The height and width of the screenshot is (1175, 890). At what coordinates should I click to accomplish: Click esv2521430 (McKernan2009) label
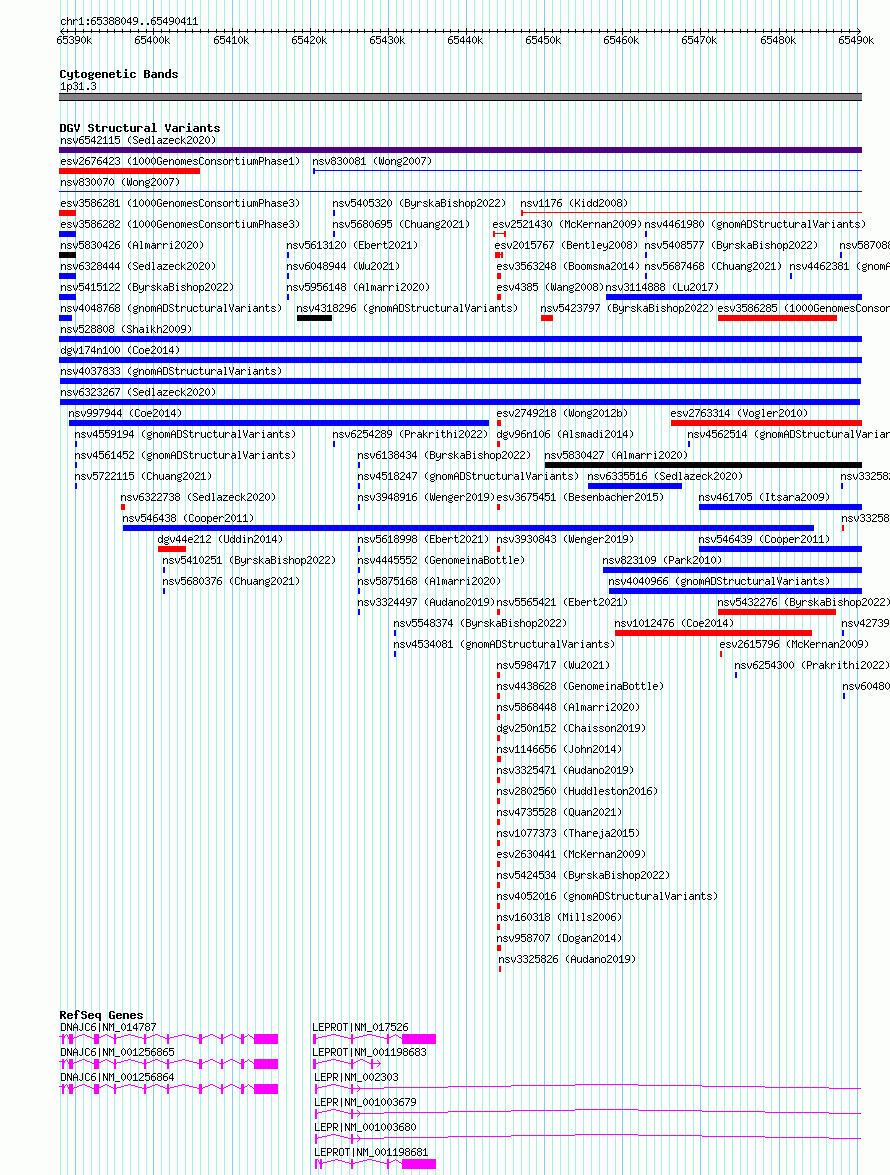coord(567,224)
